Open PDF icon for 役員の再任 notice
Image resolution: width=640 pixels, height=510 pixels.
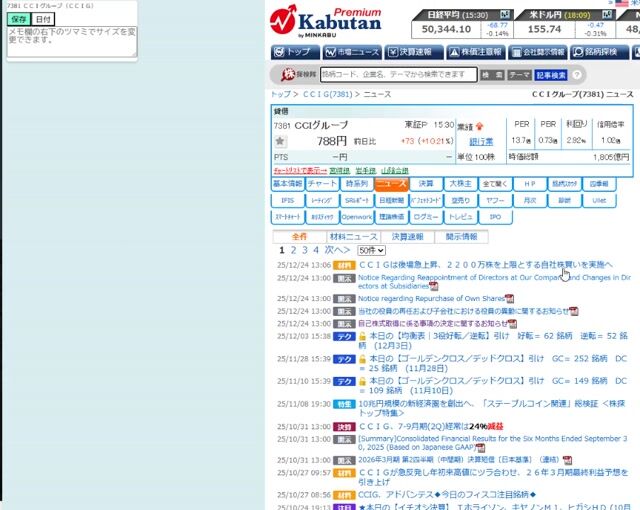coord(573,312)
